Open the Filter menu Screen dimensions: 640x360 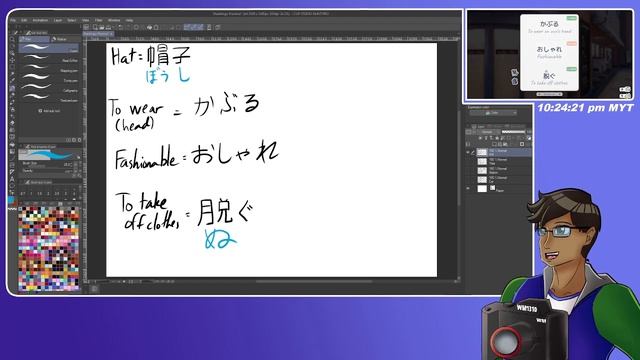click(99, 20)
